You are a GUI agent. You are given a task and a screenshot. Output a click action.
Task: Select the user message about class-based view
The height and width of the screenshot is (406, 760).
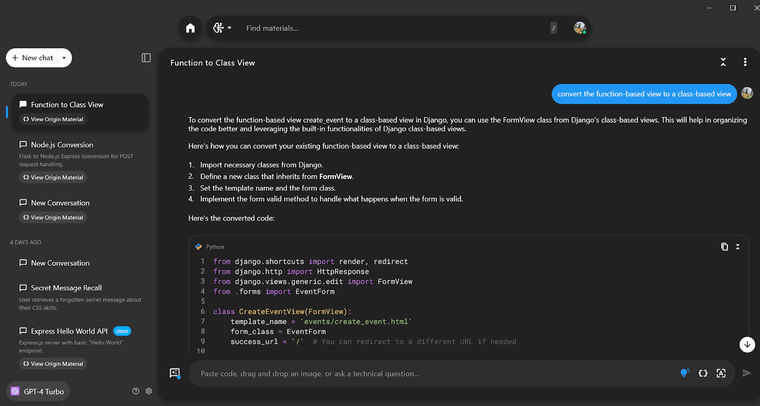tap(644, 94)
